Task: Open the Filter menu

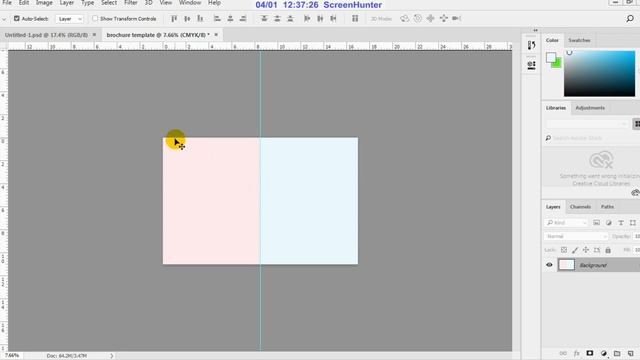Action: coord(131,3)
